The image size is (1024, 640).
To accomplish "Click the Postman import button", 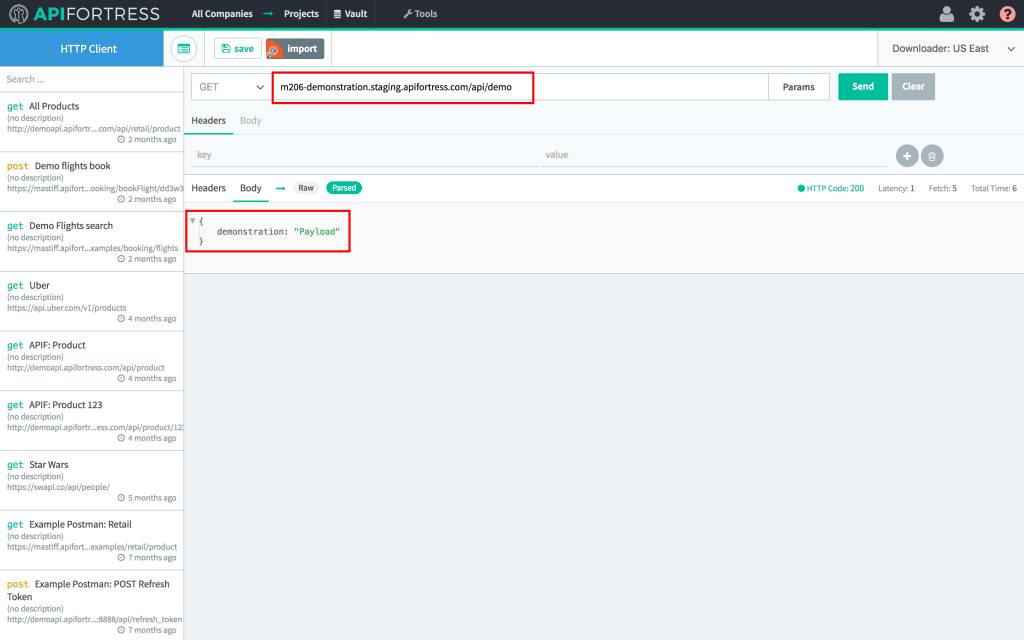I will (295, 48).
